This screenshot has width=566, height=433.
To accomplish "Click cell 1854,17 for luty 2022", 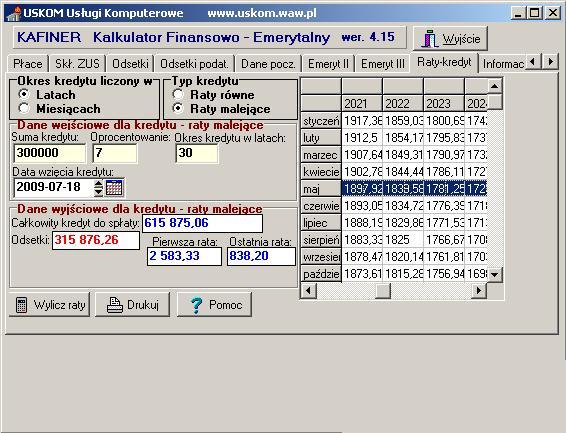I will click(x=403, y=138).
